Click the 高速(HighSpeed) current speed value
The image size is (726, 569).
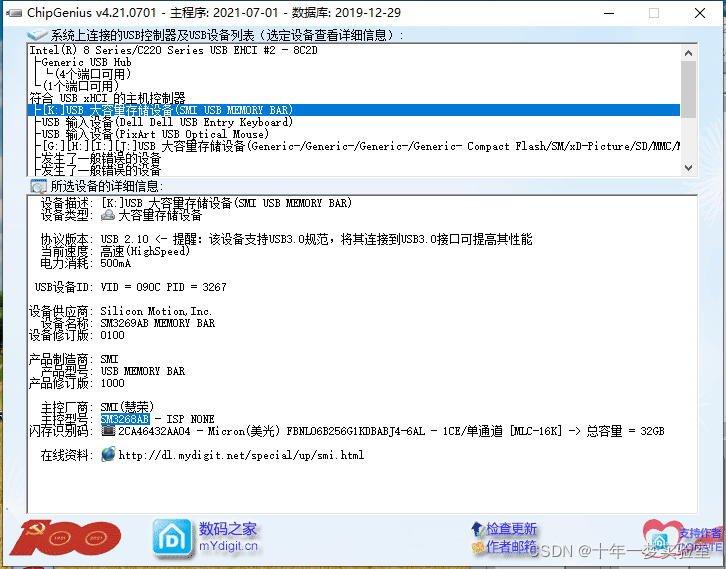145,251
